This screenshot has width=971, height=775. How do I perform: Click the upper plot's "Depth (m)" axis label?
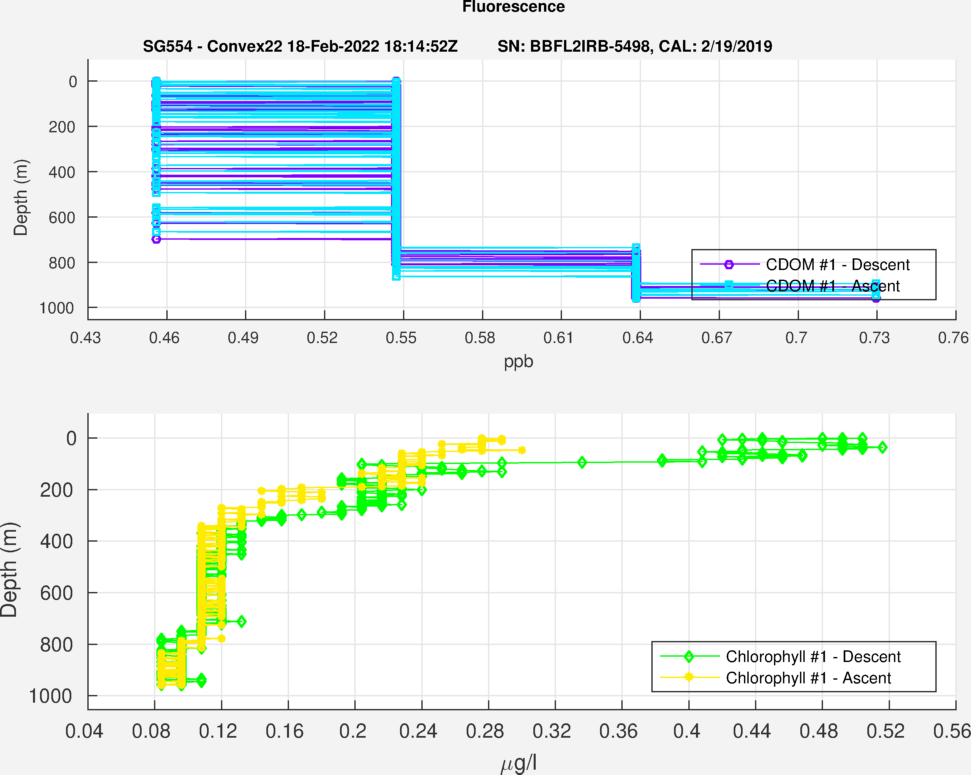(x=21, y=194)
